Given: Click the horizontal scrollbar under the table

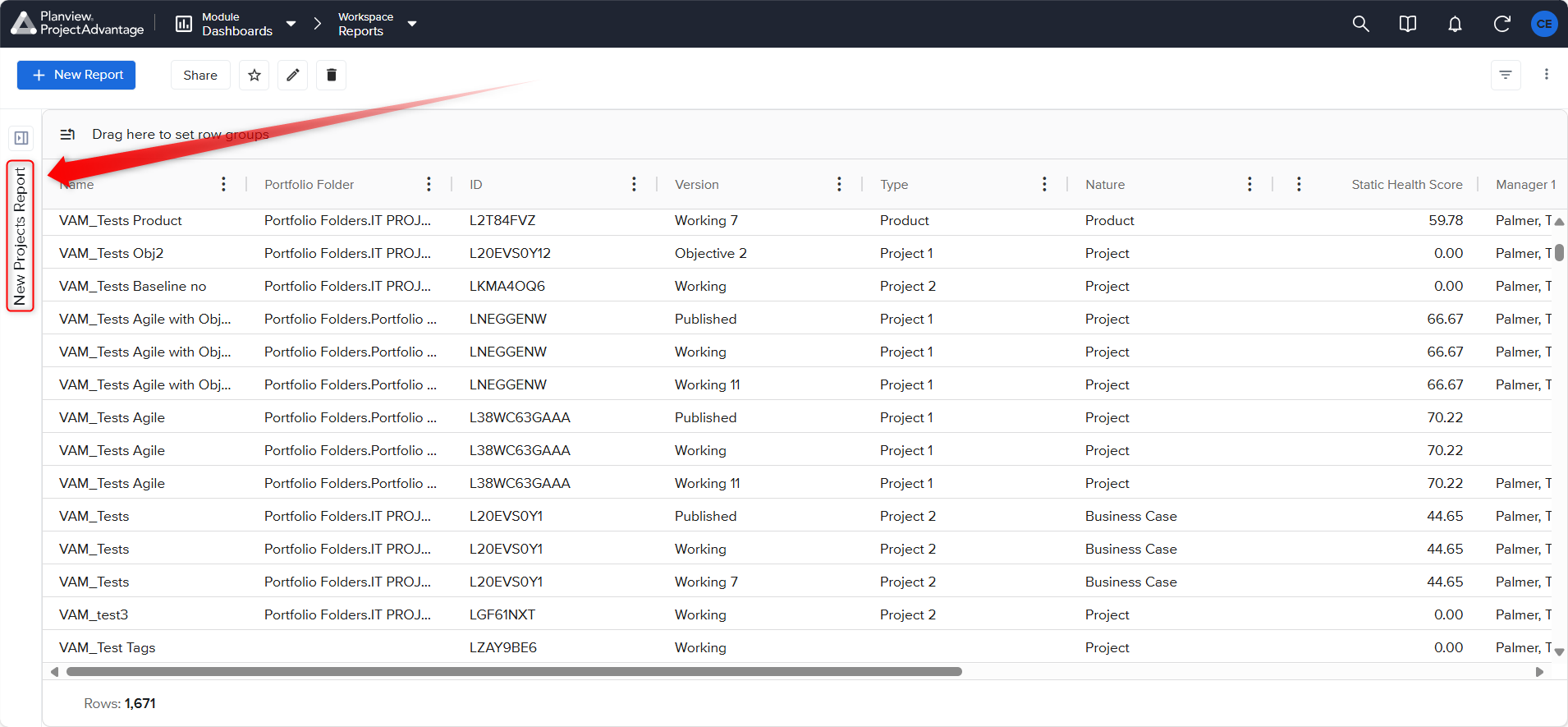Looking at the screenshot, I should coord(514,671).
